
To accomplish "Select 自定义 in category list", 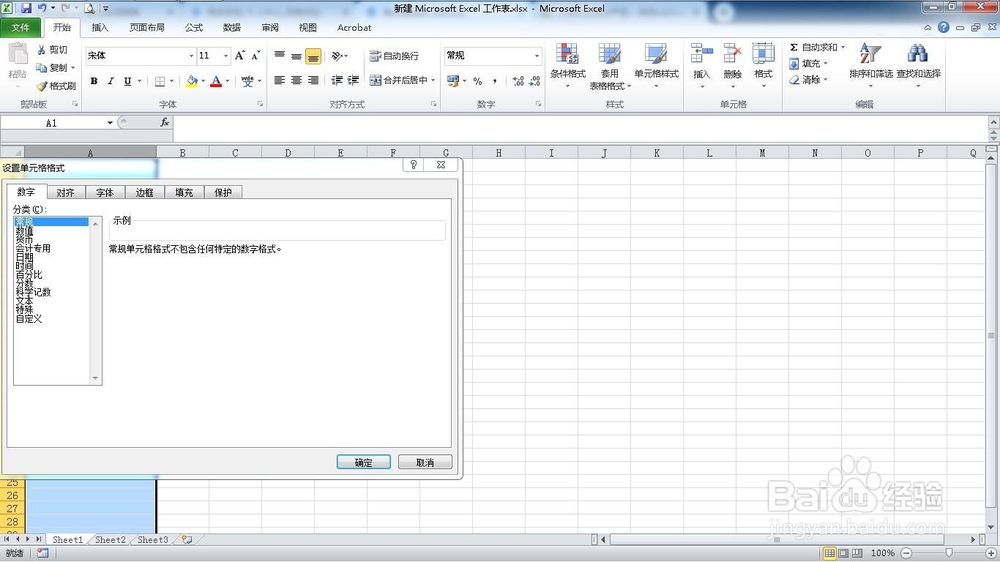I will [x=29, y=318].
